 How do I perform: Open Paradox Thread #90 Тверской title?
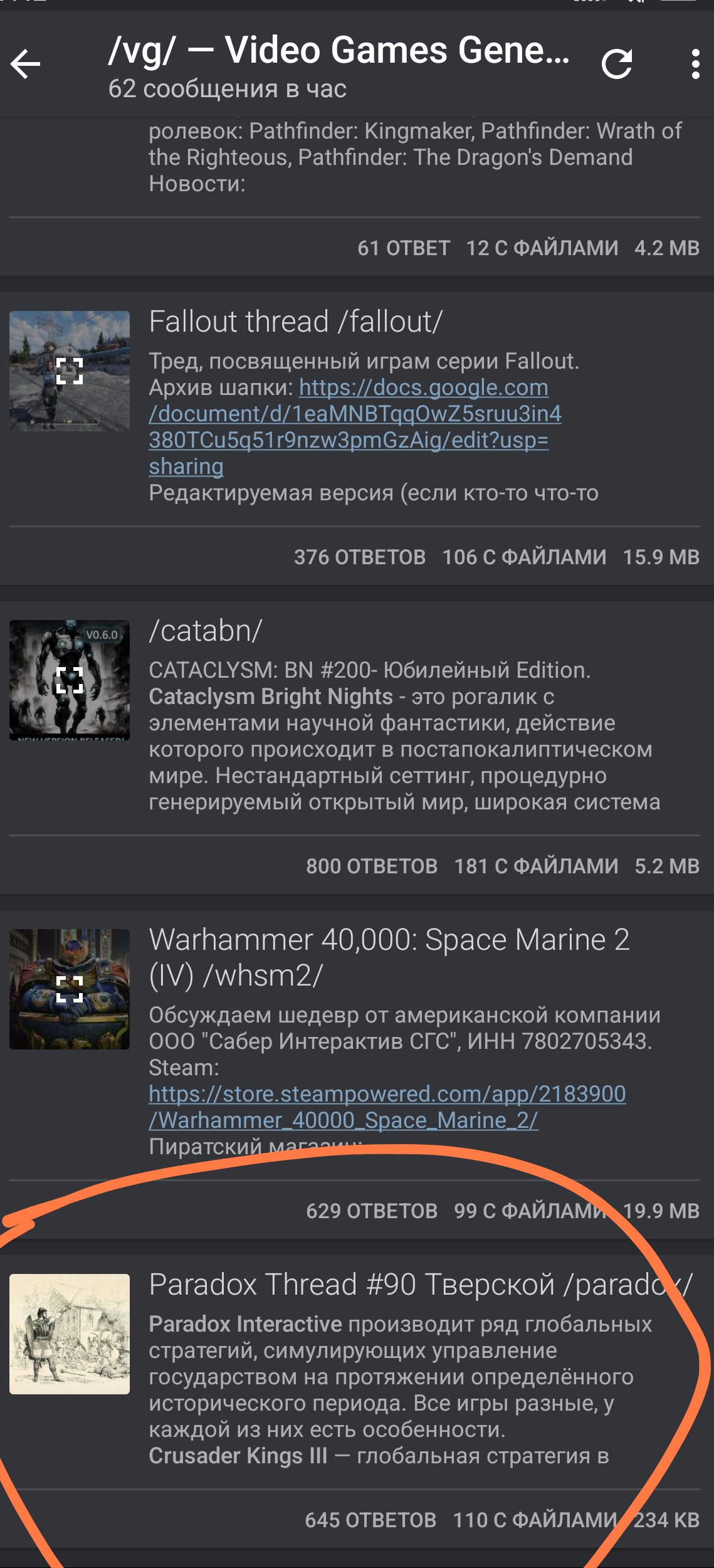(421, 1285)
